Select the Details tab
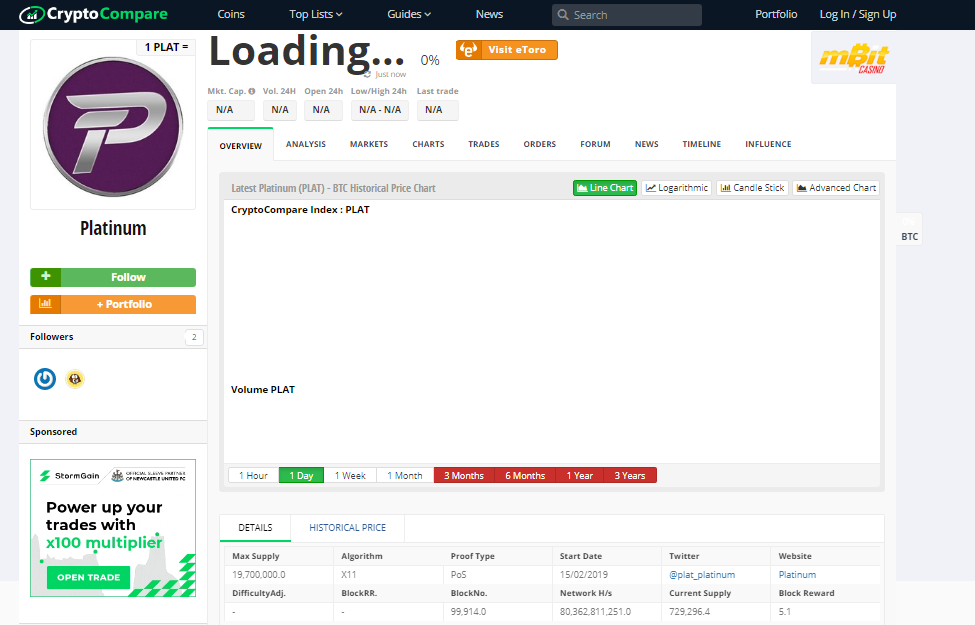975x625 pixels. click(256, 528)
